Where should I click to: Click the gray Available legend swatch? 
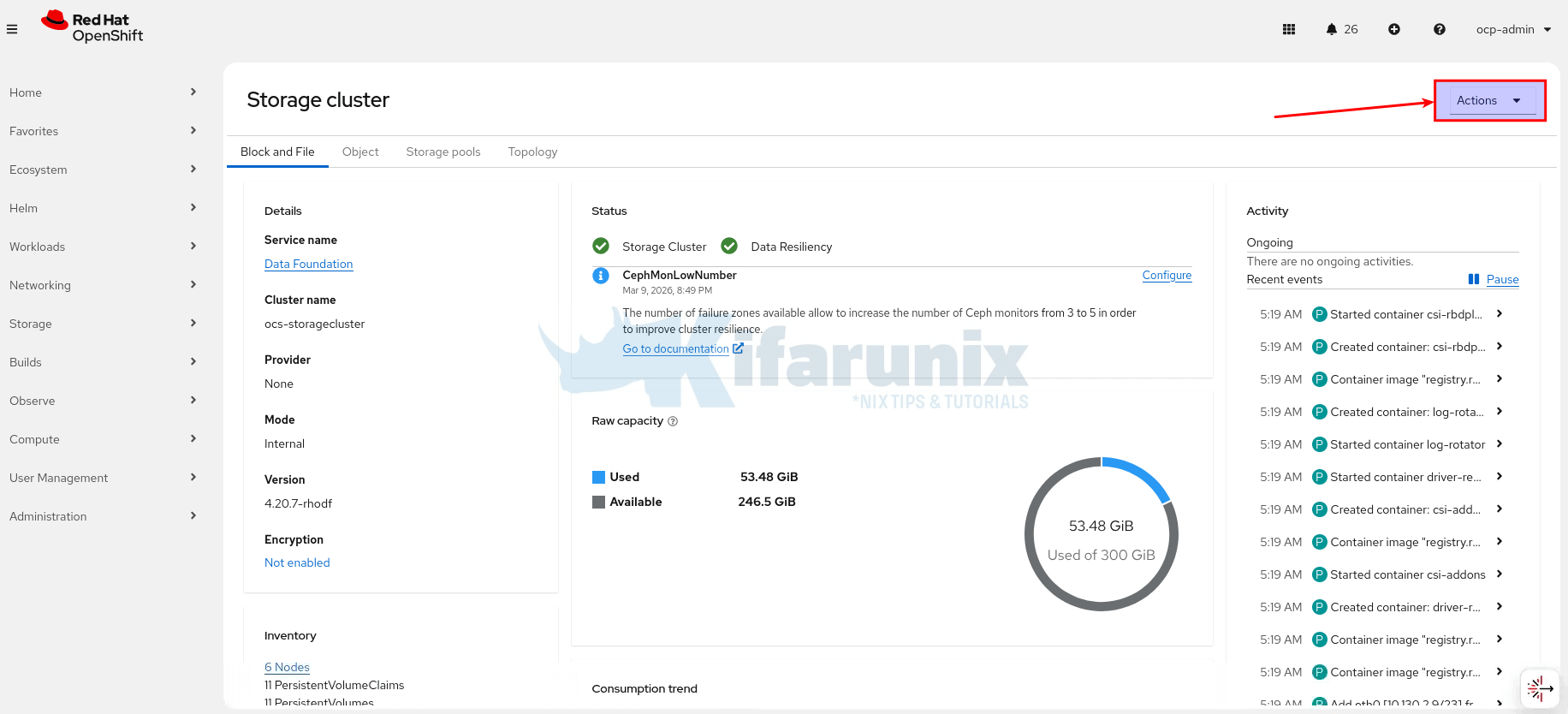pos(598,502)
